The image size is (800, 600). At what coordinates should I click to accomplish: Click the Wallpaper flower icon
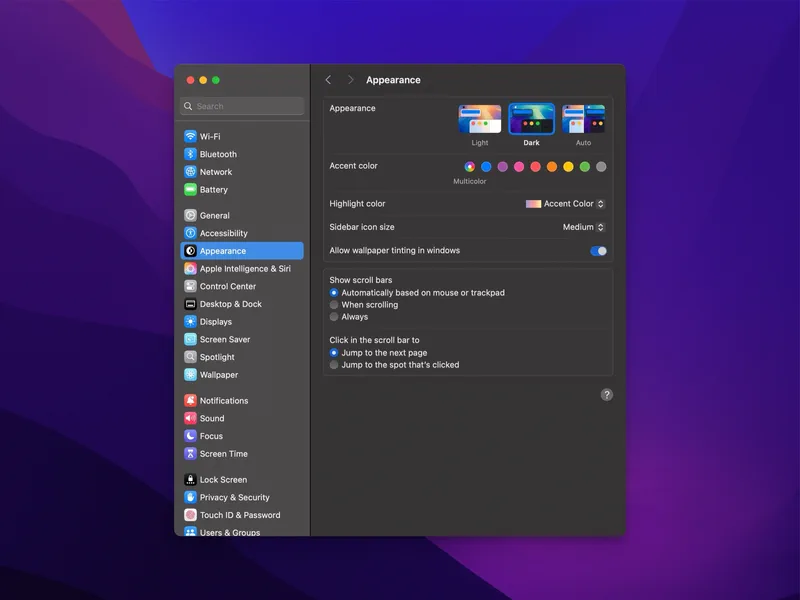coord(190,374)
